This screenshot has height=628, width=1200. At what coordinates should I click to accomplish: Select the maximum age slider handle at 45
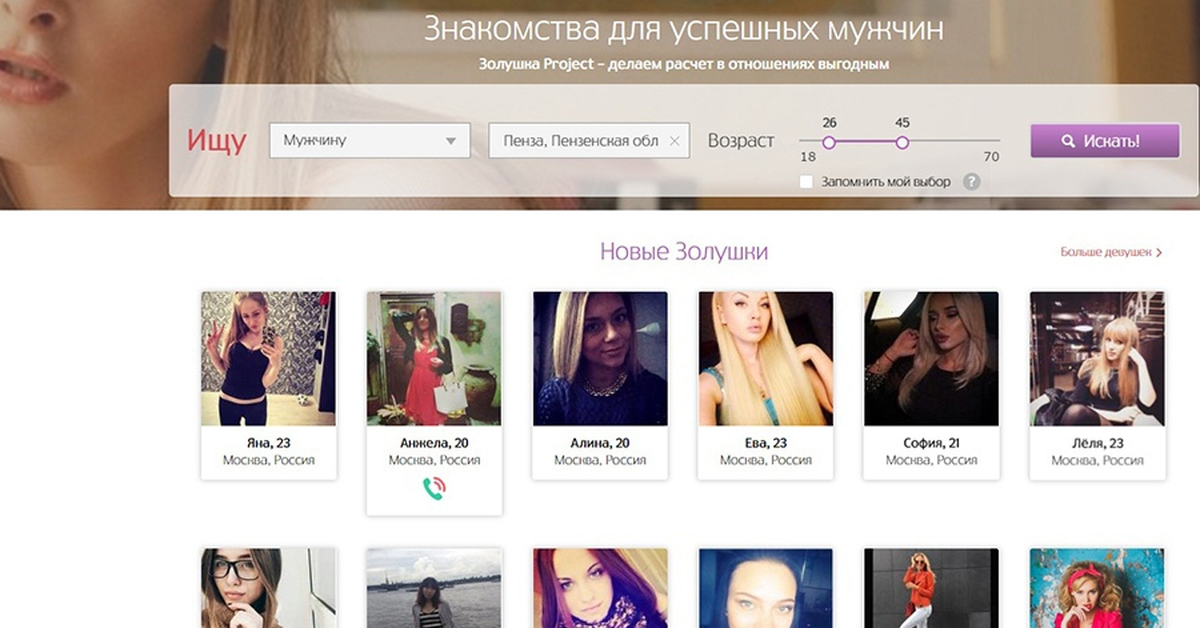point(902,142)
